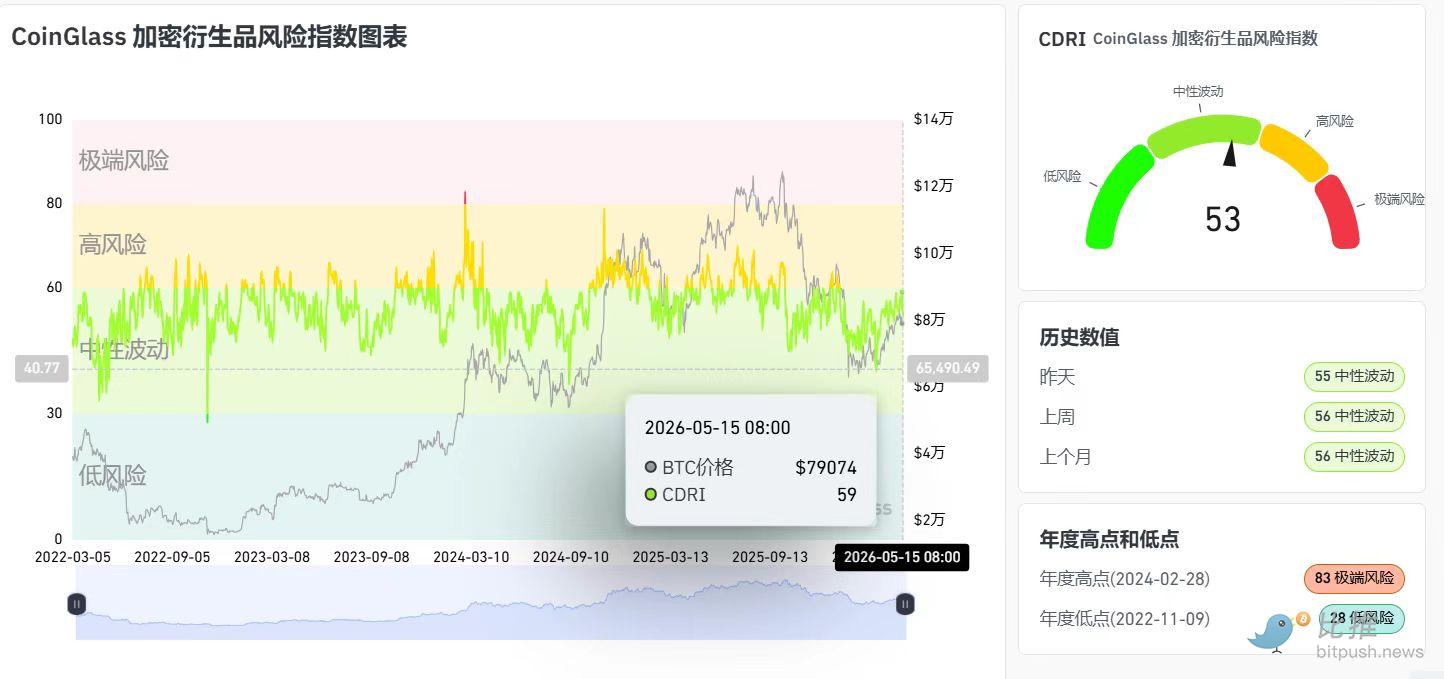Click the $14万 right axis label
1444x679 pixels.
pos(934,119)
